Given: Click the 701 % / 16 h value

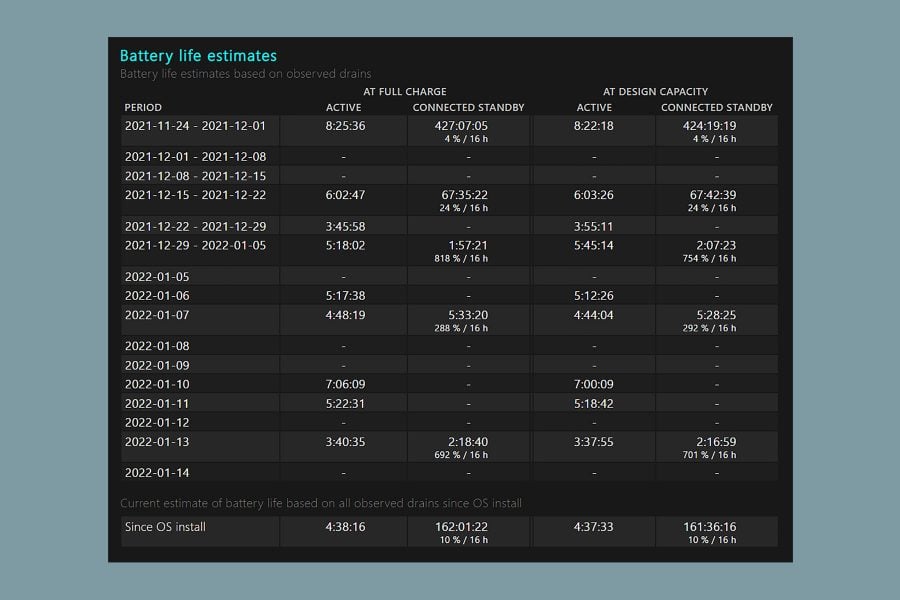Looking at the screenshot, I should pos(709,455).
